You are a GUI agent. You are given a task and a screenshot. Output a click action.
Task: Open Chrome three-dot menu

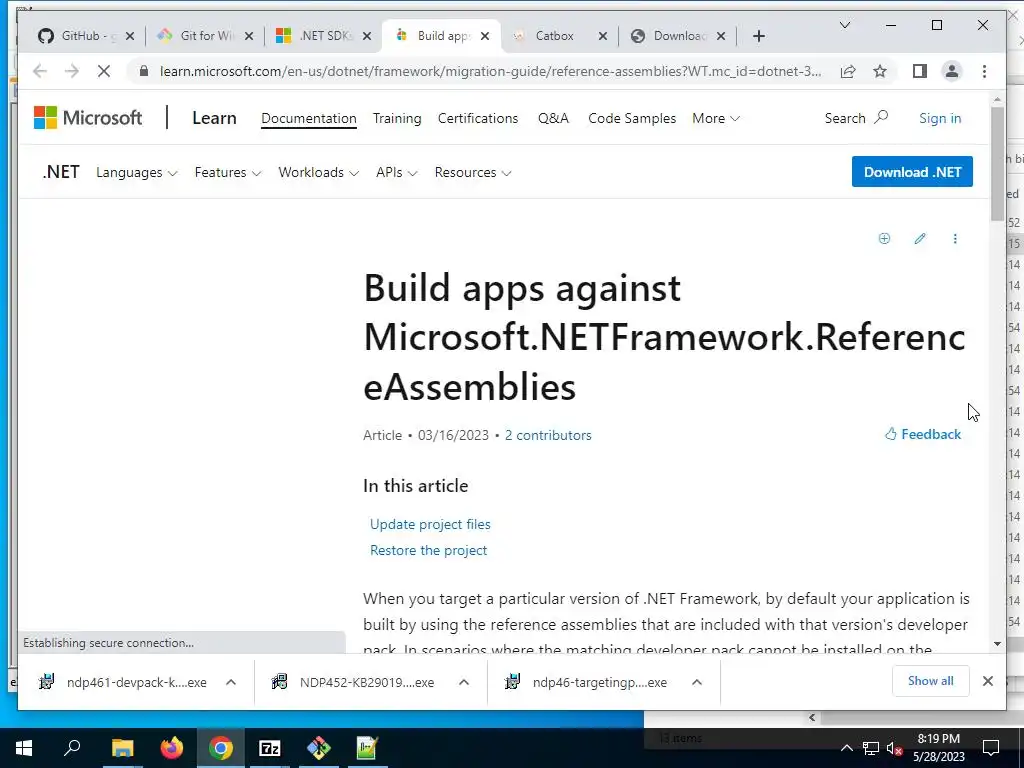(x=984, y=71)
